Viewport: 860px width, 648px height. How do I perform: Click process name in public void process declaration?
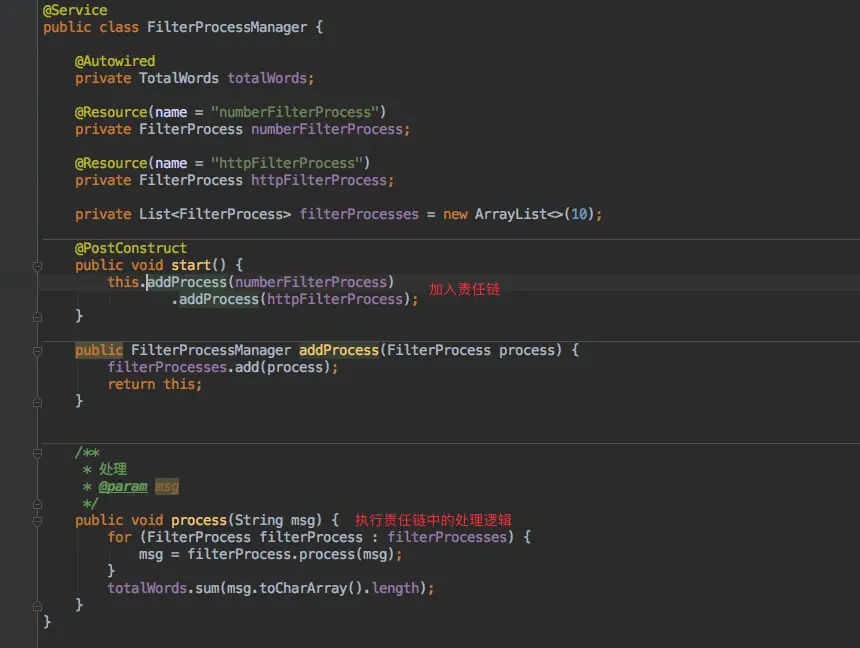pyautogui.click(x=199, y=520)
